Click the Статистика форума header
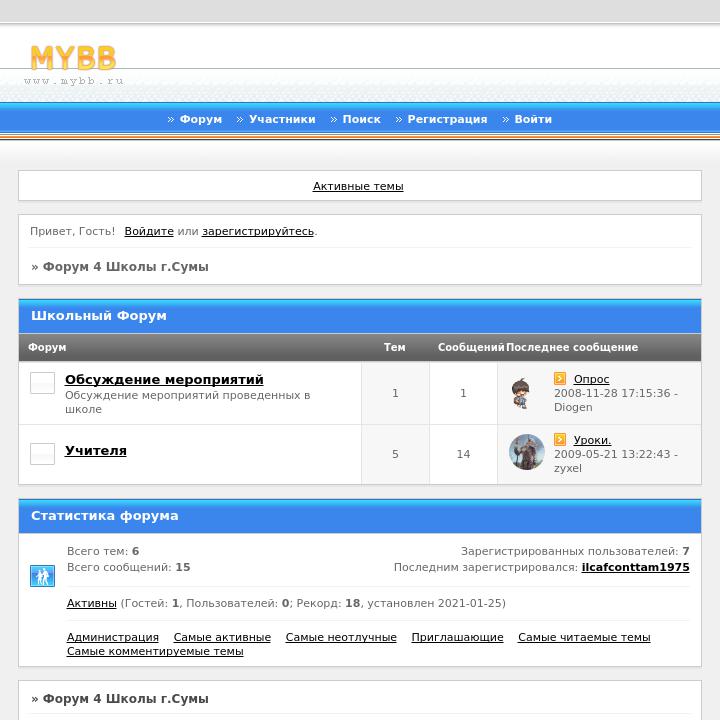Image resolution: width=720 pixels, height=720 pixels. [x=105, y=516]
